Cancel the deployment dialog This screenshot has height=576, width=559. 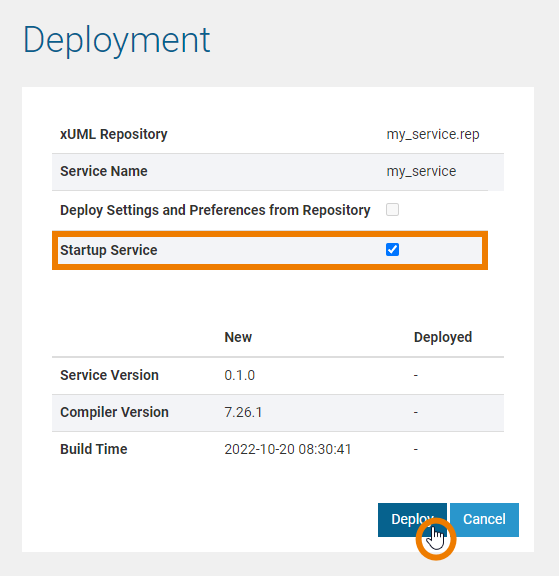[484, 520]
